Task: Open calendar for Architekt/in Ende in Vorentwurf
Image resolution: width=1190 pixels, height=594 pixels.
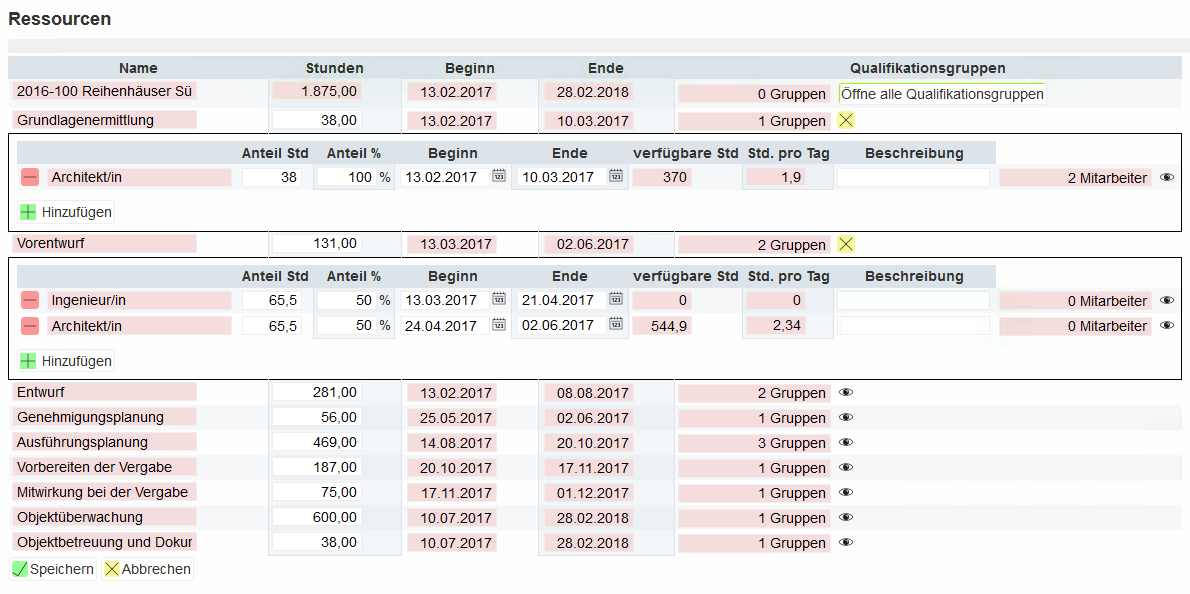Action: click(616, 325)
